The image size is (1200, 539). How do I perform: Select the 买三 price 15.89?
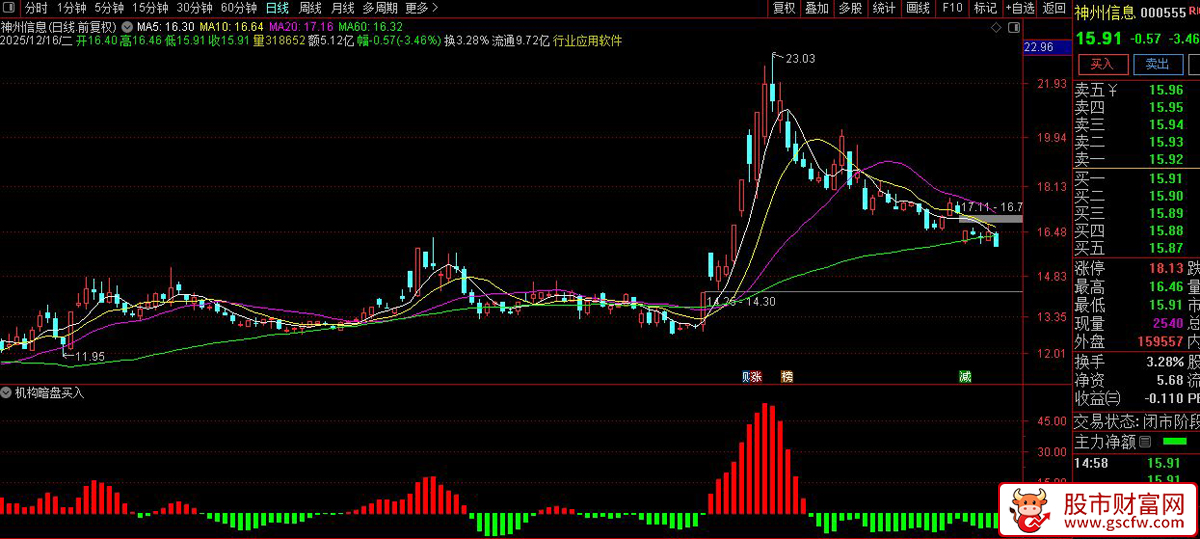tap(1166, 213)
